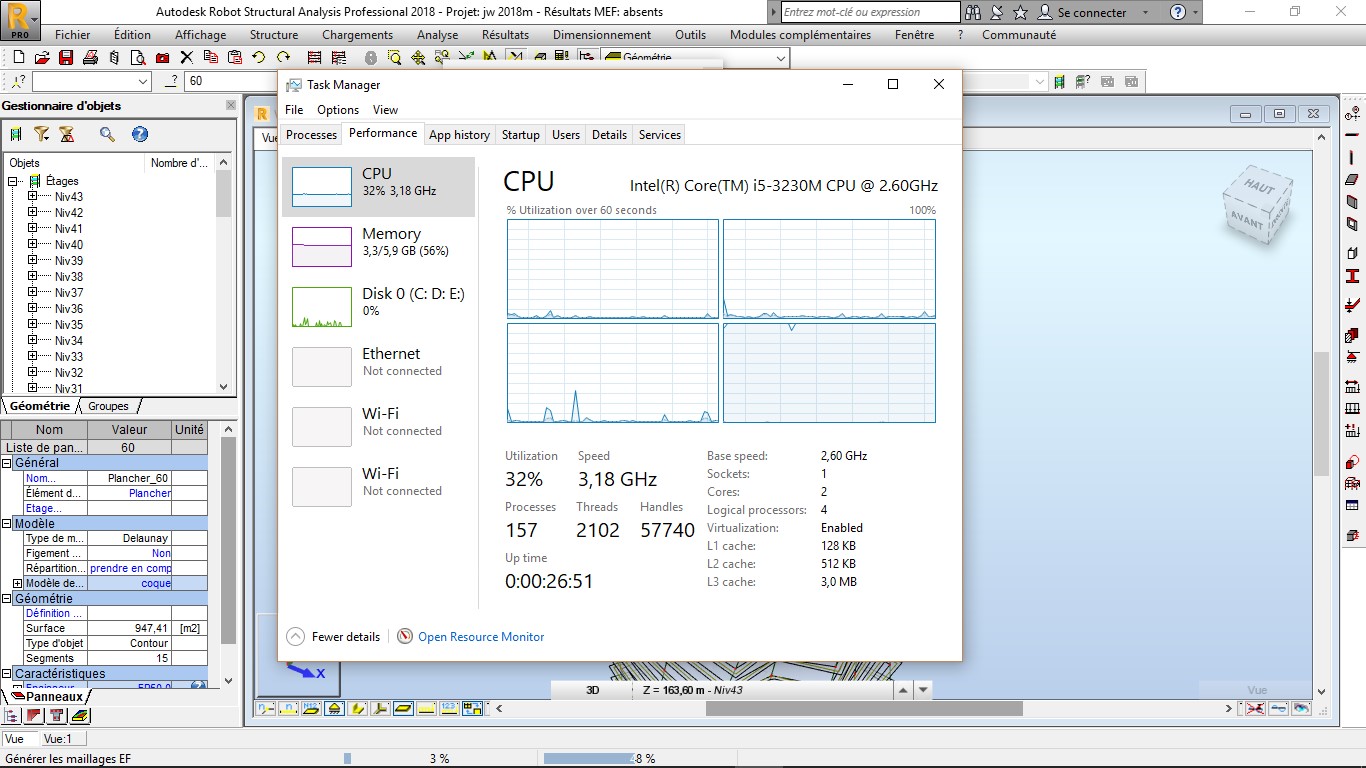Click the red-tinted panel icon in bottom-left toolbar
Image resolution: width=1366 pixels, height=768 pixels.
[34, 715]
